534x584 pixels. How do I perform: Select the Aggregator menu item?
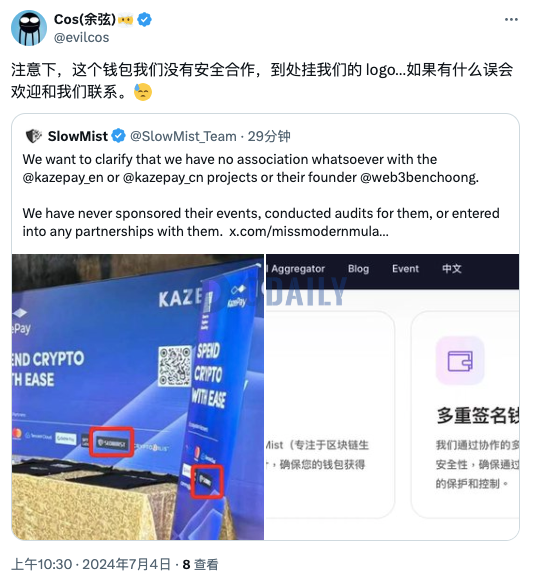click(298, 269)
